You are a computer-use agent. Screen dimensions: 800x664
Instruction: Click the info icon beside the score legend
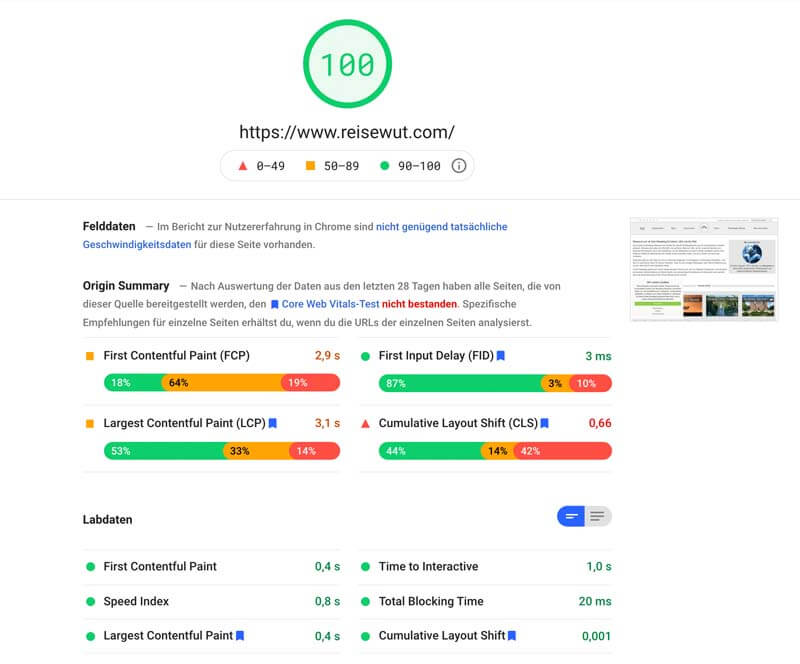459,166
